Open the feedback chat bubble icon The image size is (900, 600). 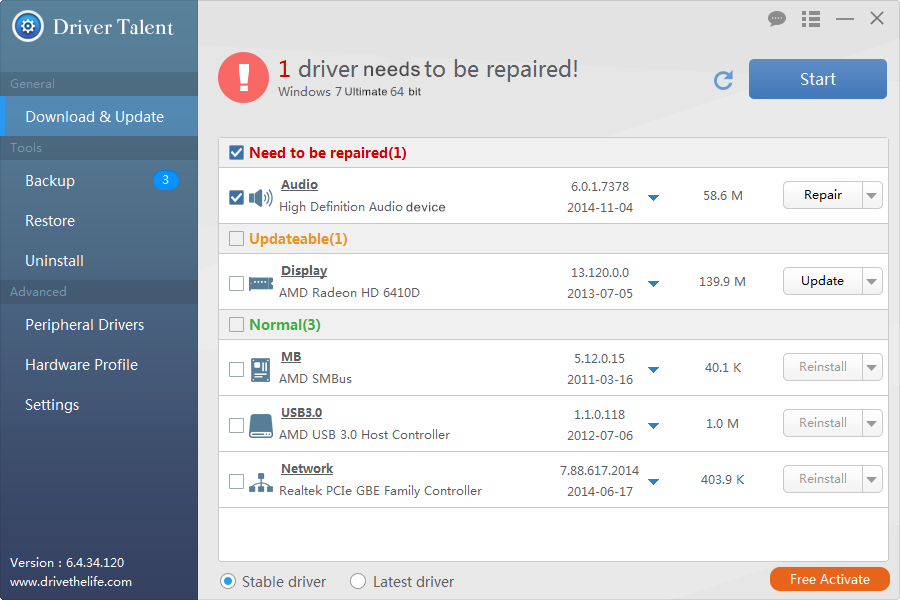(x=777, y=19)
